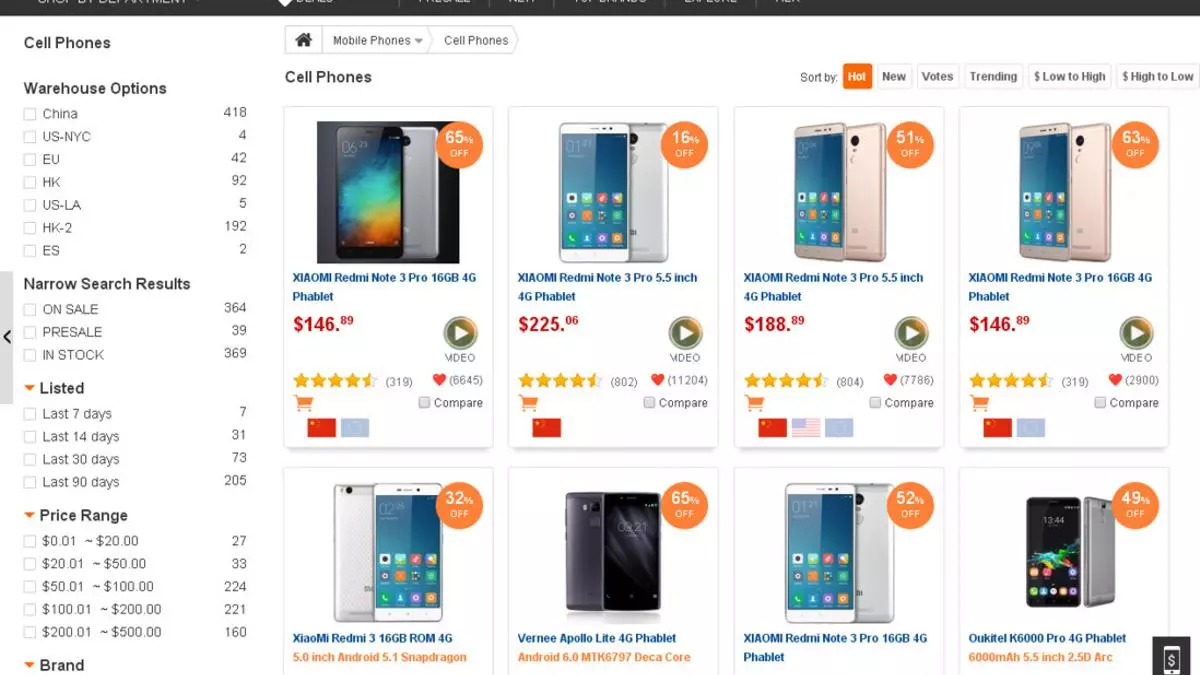
Task: Open the Vernee Apollo Lite 4G Phablet link
Action: pyautogui.click(x=597, y=638)
